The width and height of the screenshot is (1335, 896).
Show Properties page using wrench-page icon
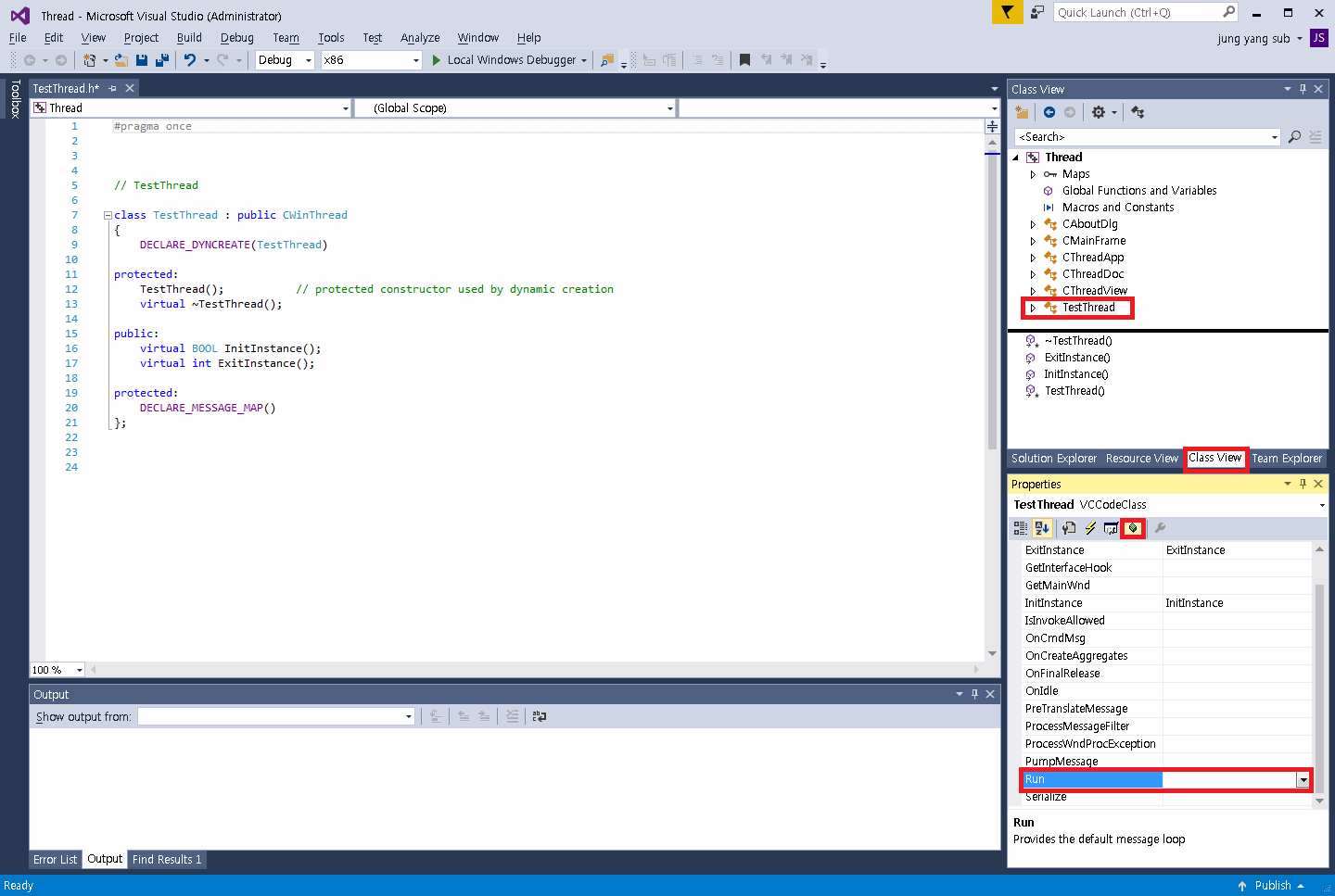[1069, 528]
